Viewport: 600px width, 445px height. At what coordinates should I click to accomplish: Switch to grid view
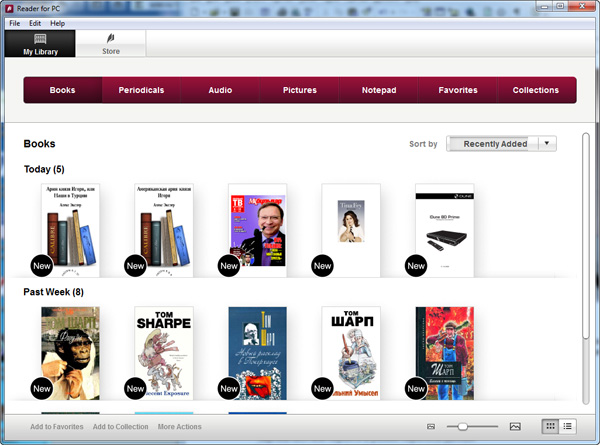coord(550,427)
